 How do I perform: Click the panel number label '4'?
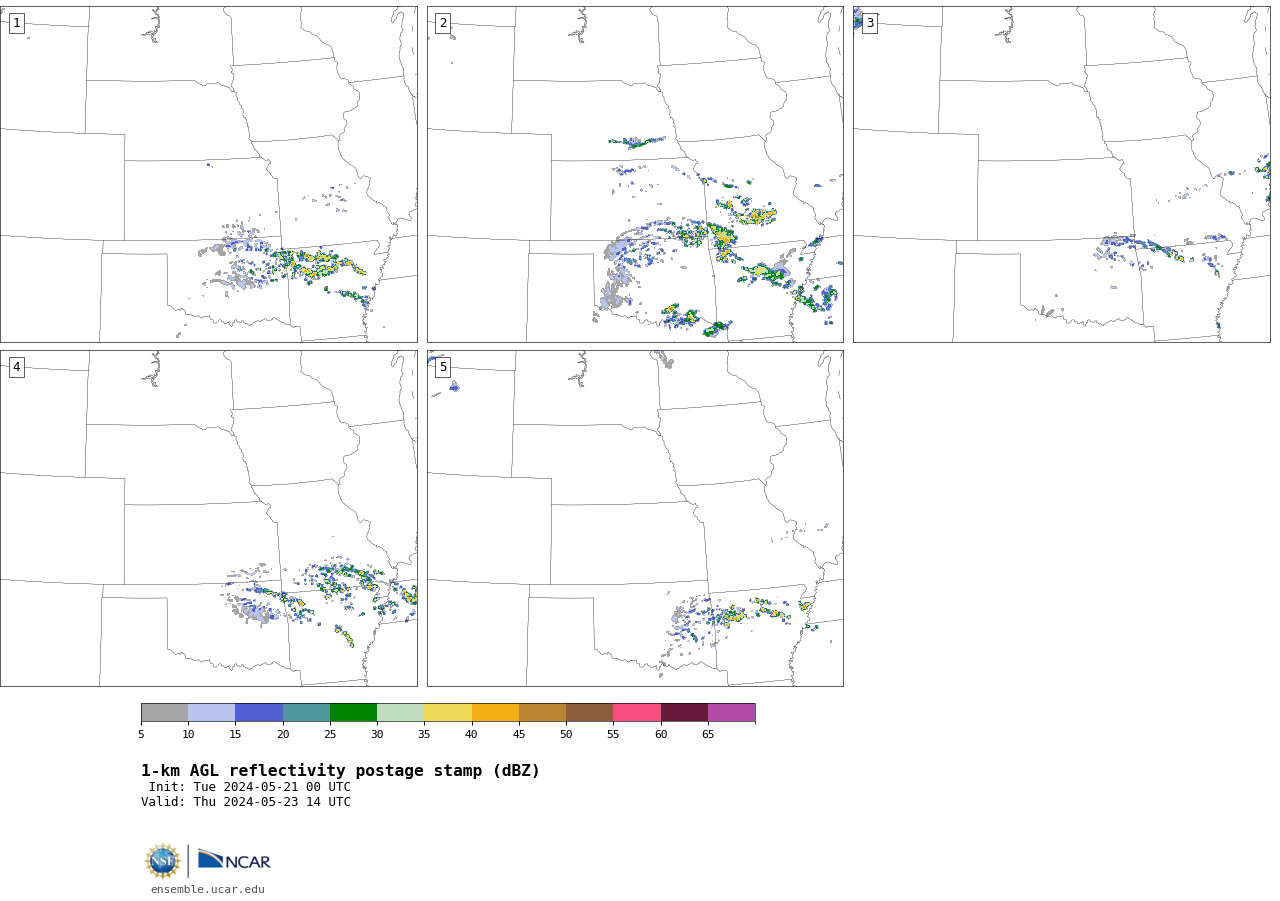click(16, 367)
